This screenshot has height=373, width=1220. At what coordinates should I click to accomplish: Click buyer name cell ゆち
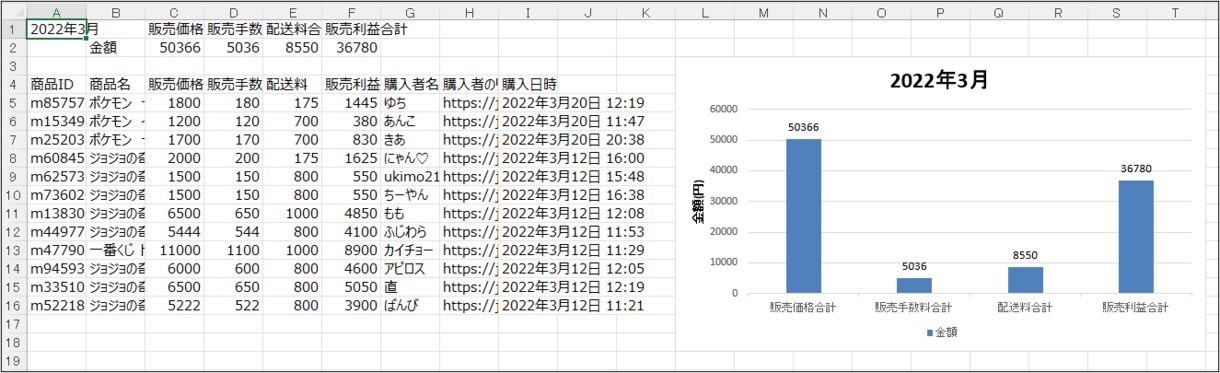410,102
